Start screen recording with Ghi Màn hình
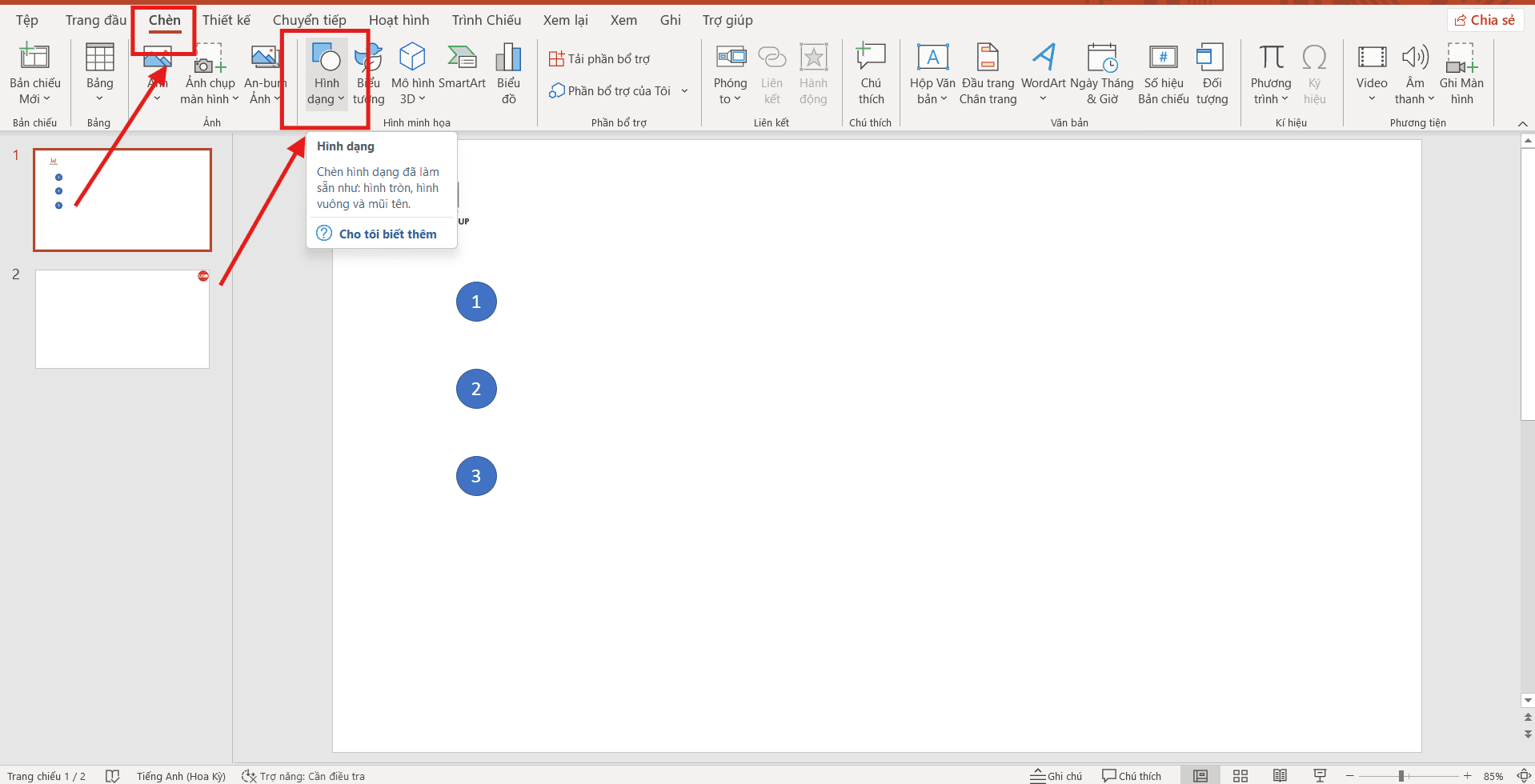The height and width of the screenshot is (784, 1535). [x=1462, y=72]
